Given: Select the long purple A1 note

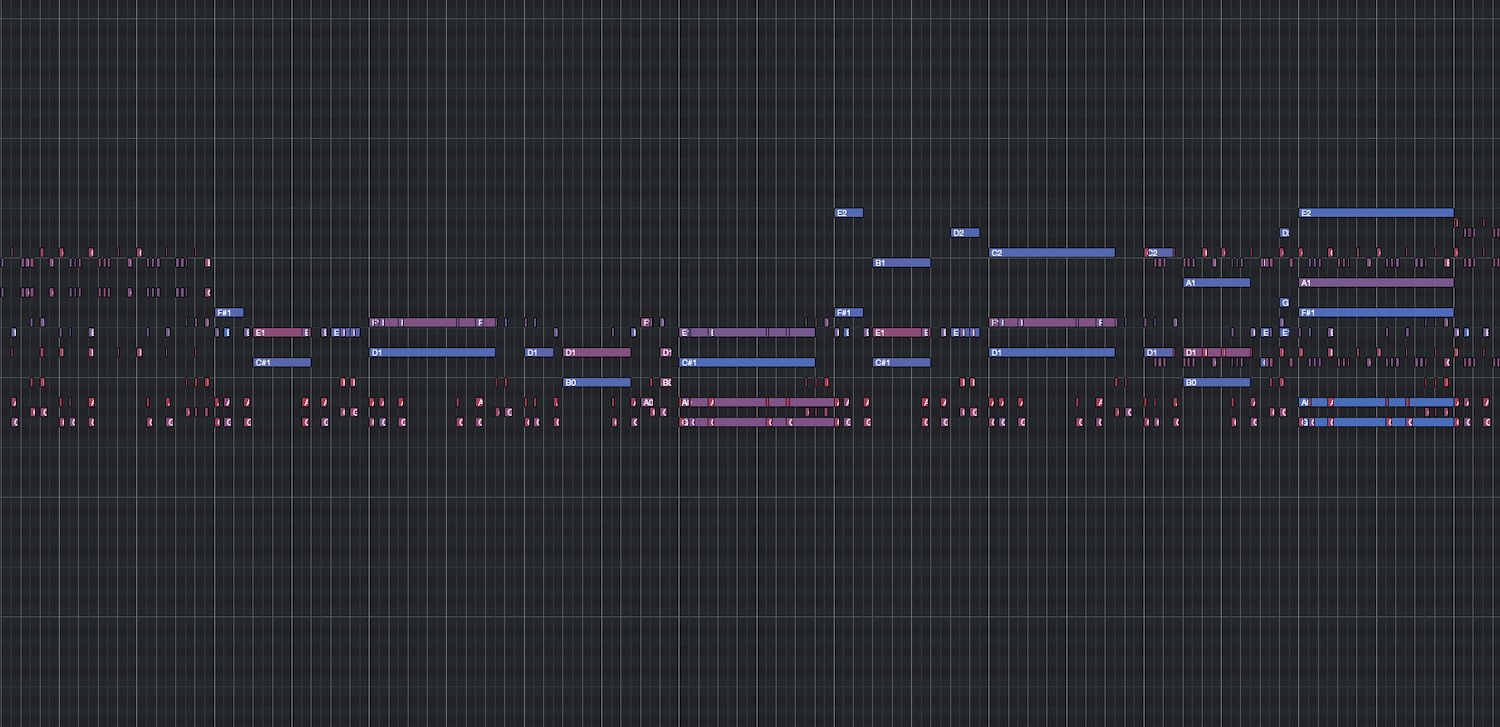Looking at the screenshot, I should [x=1376, y=283].
